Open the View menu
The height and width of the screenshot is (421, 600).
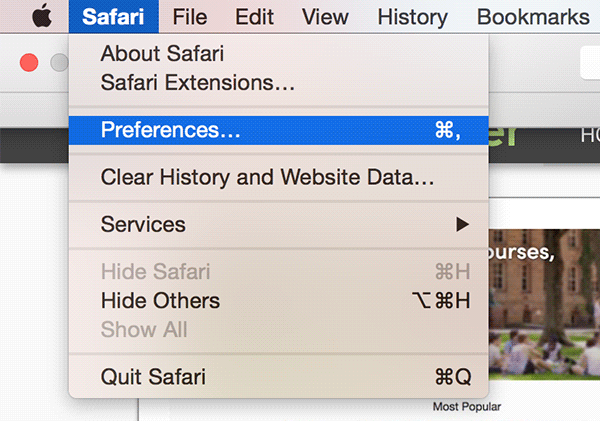pyautogui.click(x=324, y=16)
